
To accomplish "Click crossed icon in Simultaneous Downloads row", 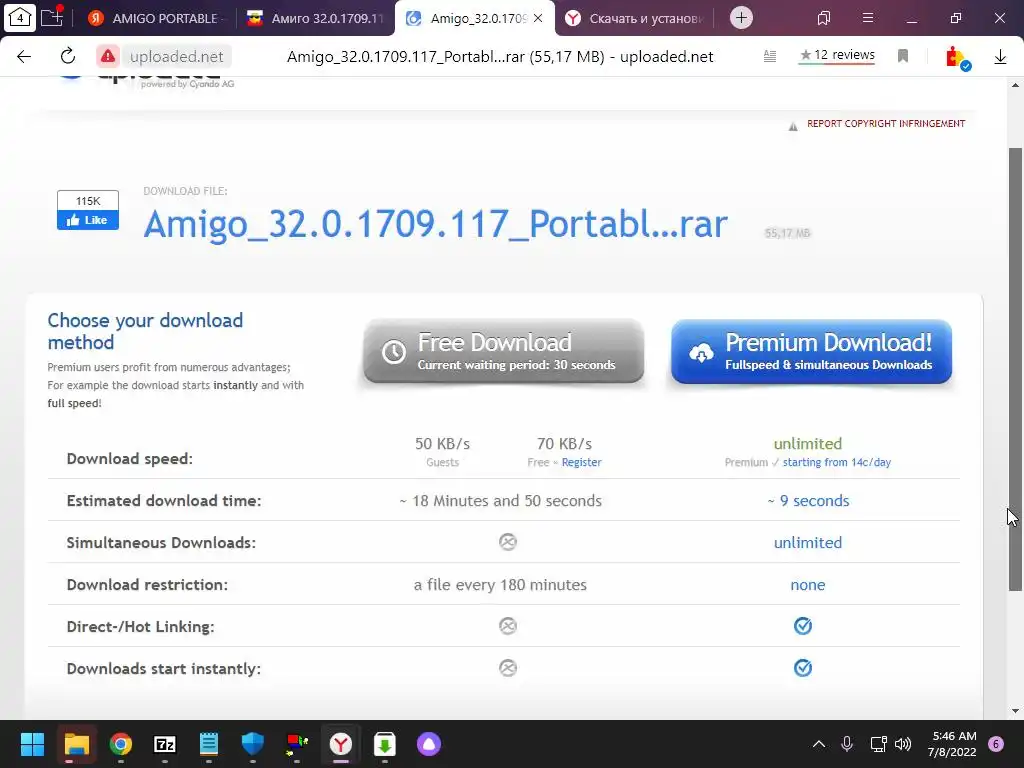I will click(508, 542).
